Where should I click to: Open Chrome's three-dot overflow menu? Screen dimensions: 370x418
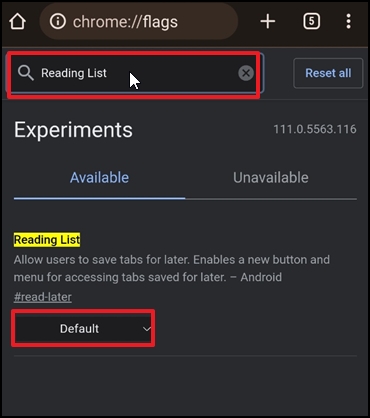point(348,22)
